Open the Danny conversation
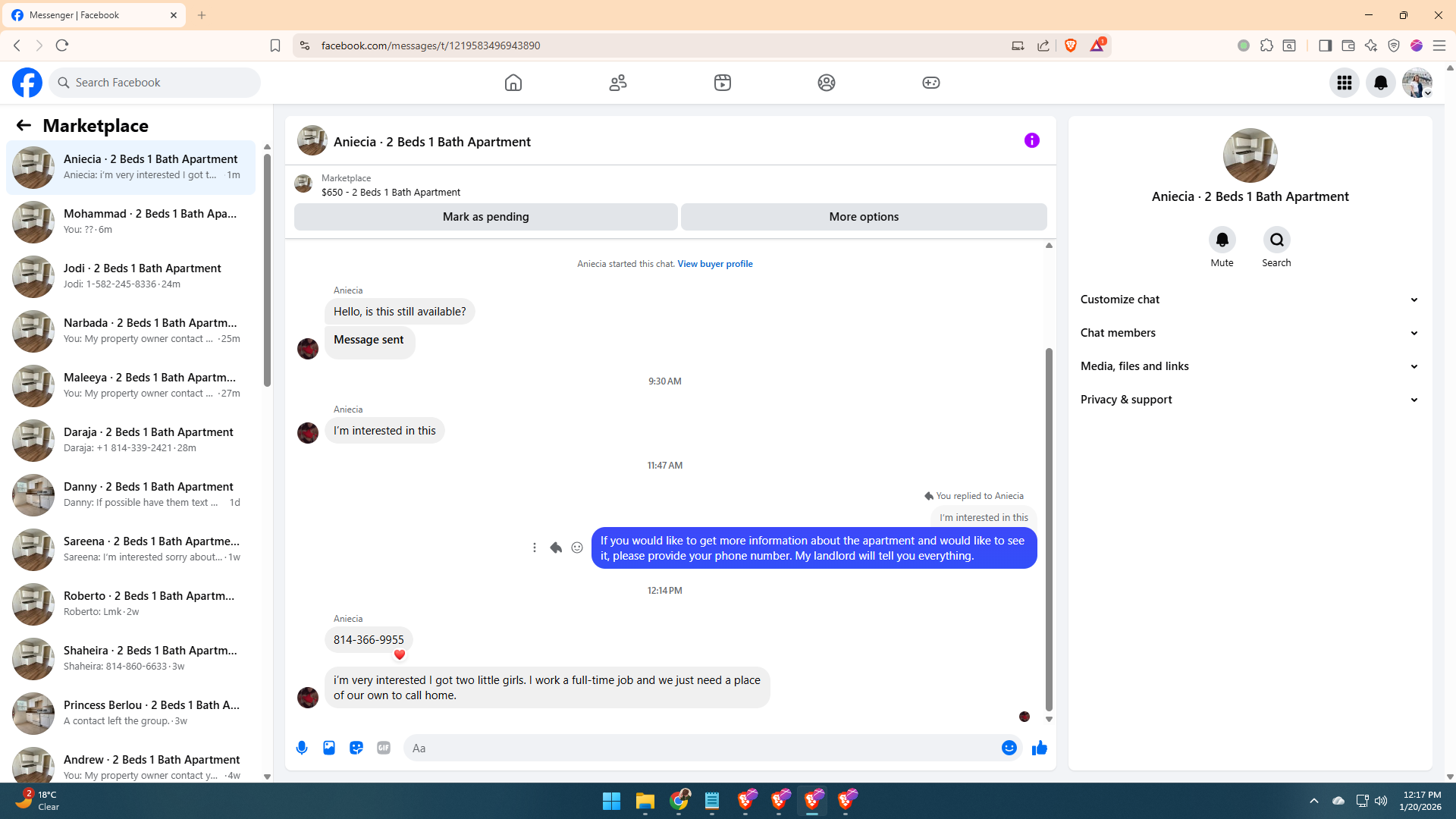This screenshot has height=819, width=1456. pyautogui.click(x=131, y=494)
